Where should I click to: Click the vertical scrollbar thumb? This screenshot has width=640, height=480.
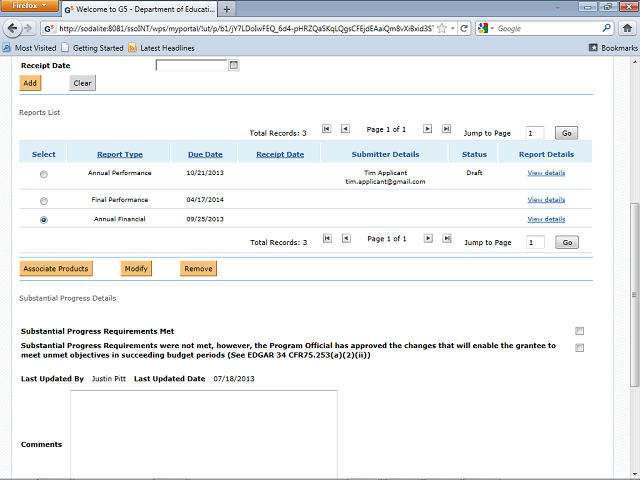pos(635,294)
